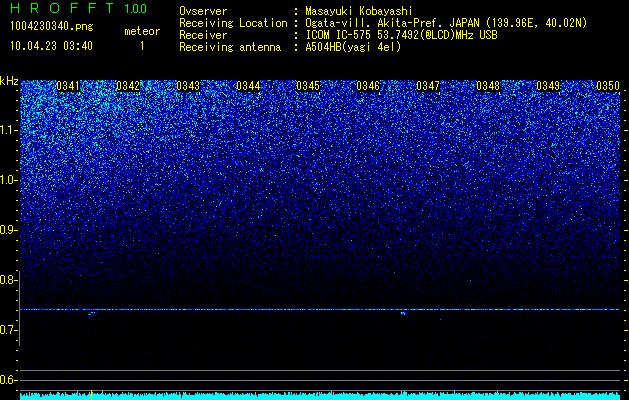
Task: Click the horizontal carrier line near 0.74 kHz
Action: tap(320, 309)
